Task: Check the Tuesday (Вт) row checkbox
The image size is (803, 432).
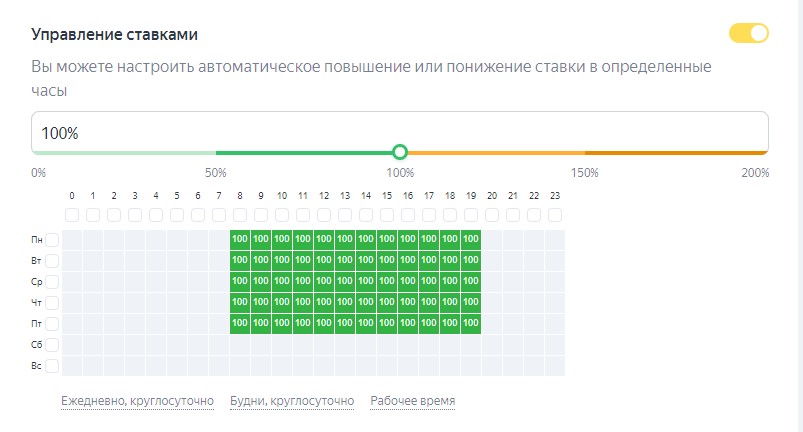Action: (52, 260)
